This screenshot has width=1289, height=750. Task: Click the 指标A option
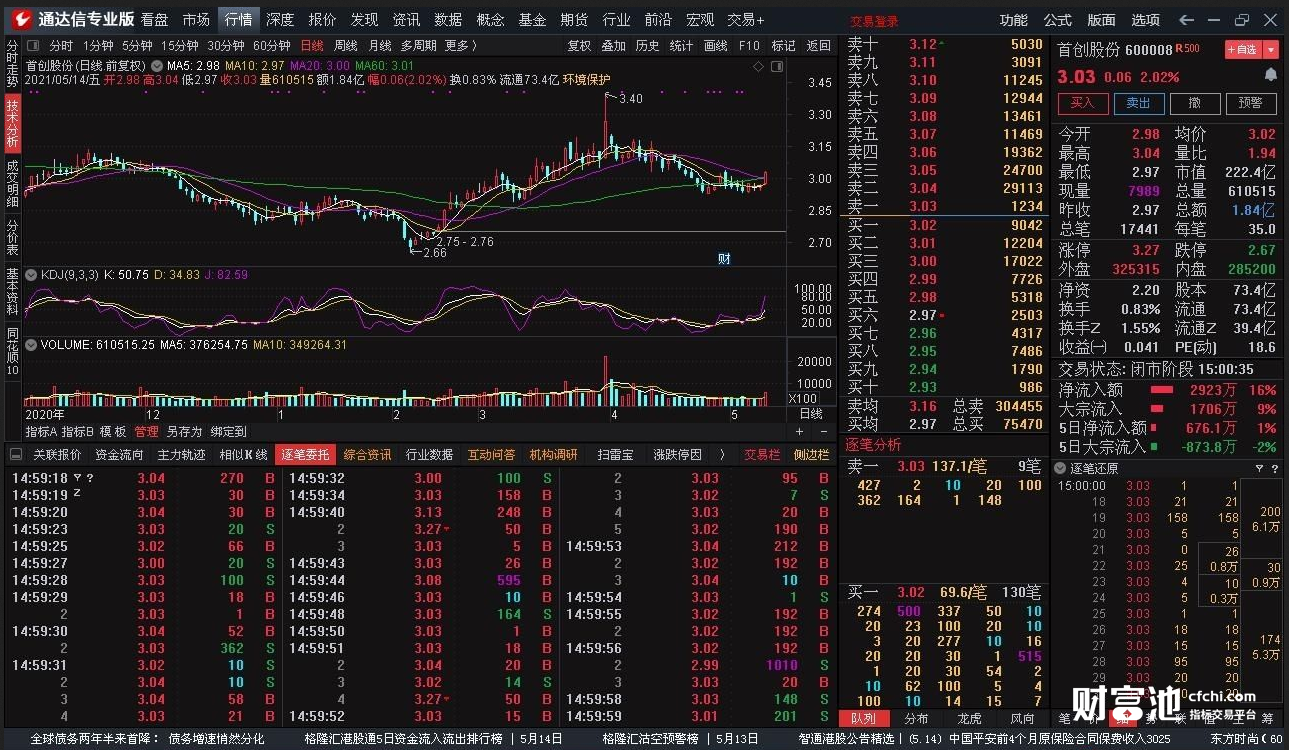click(41, 432)
